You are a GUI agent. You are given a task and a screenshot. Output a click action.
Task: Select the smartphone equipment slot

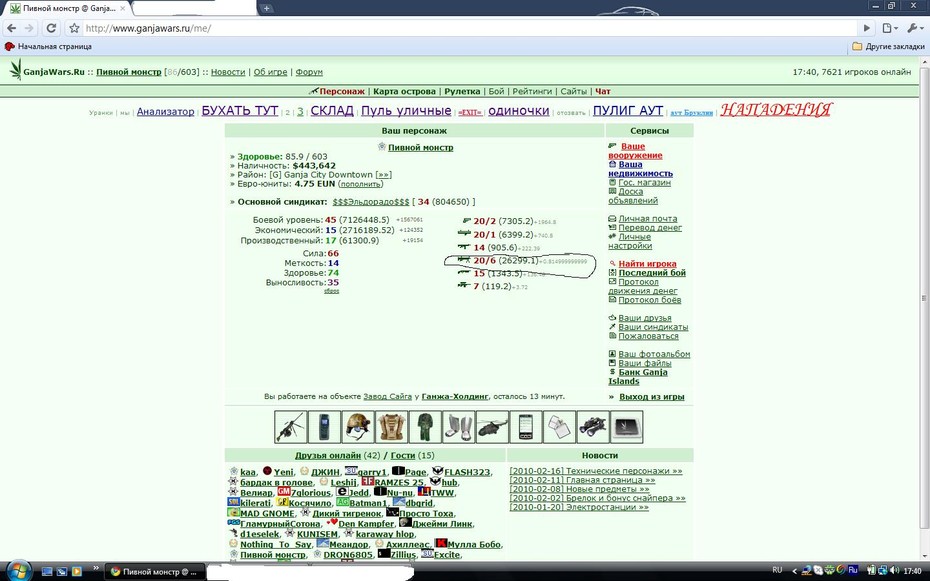pos(525,426)
